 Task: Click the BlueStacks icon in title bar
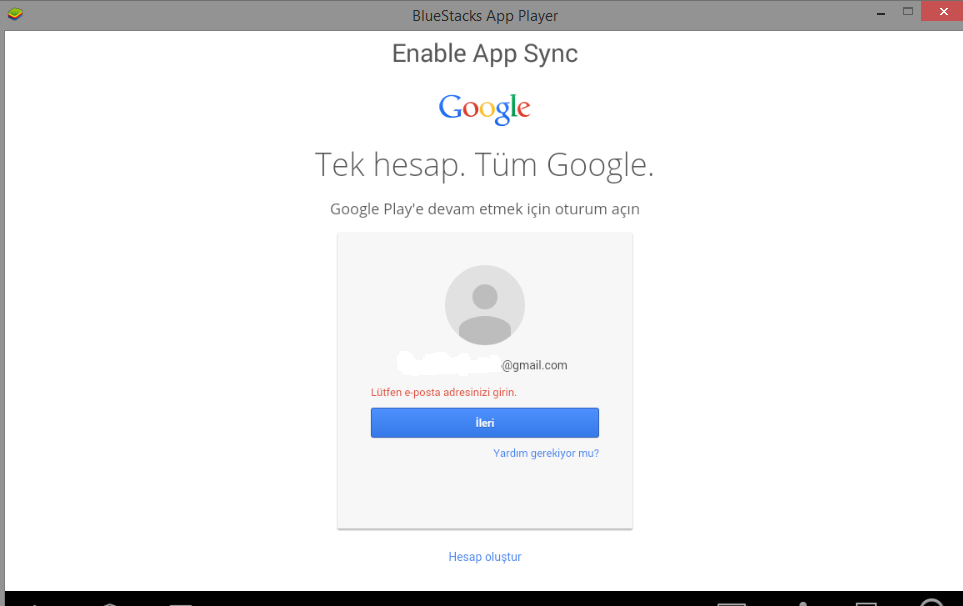15,13
